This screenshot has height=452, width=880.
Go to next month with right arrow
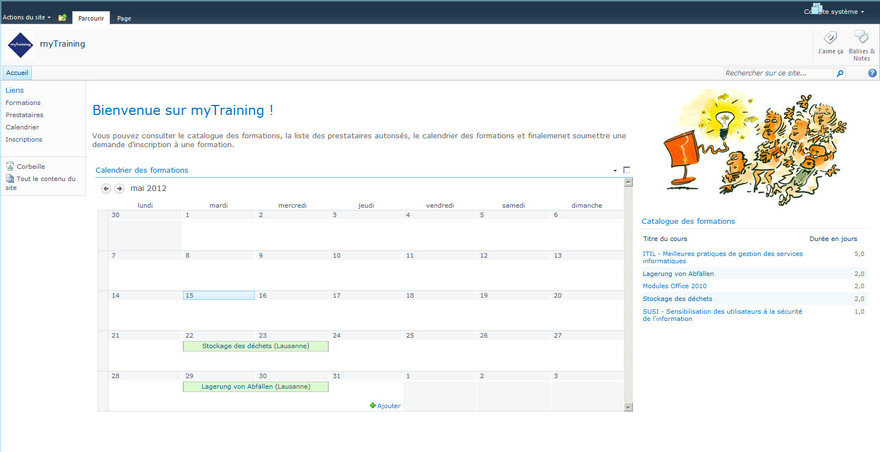pos(120,188)
